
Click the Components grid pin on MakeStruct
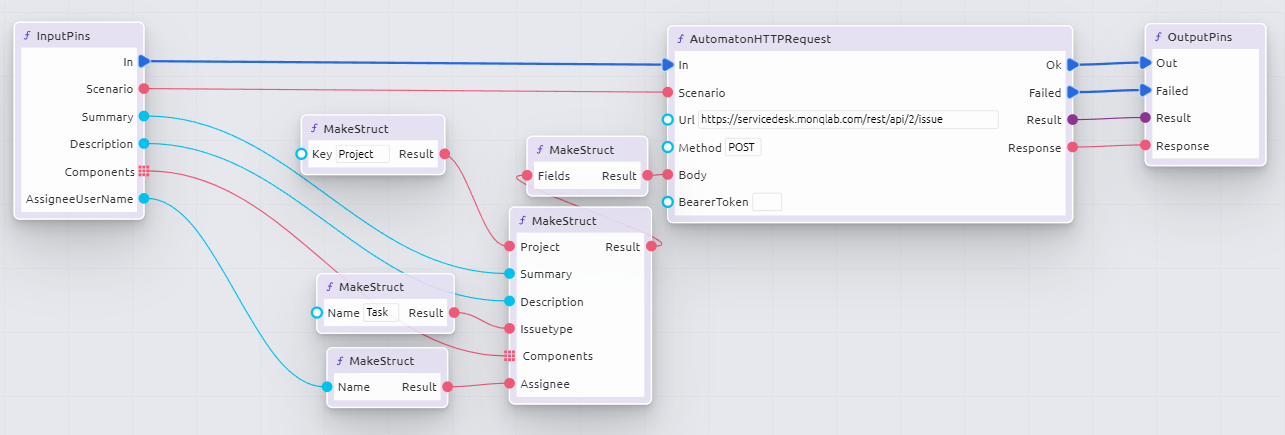(x=510, y=356)
